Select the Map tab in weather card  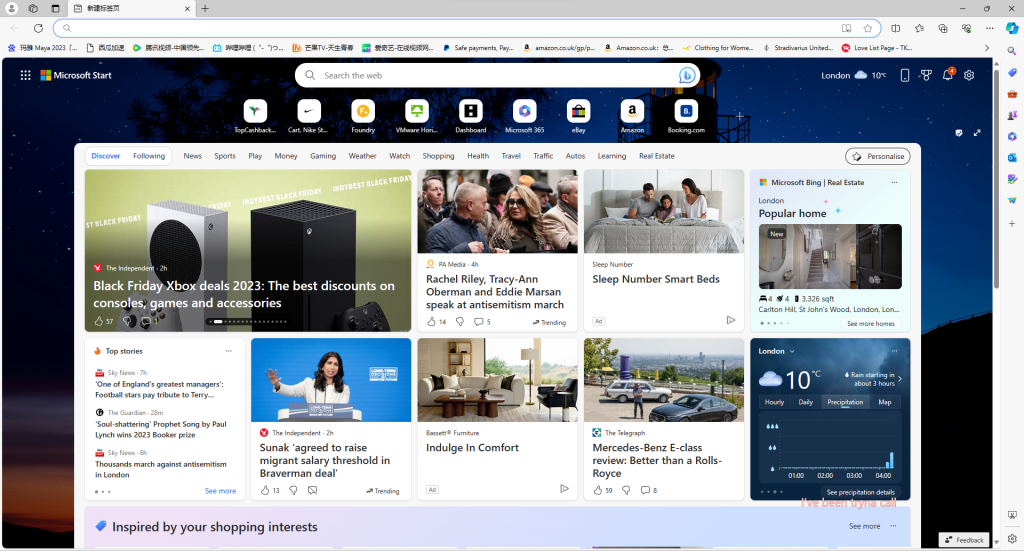pyautogui.click(x=885, y=402)
